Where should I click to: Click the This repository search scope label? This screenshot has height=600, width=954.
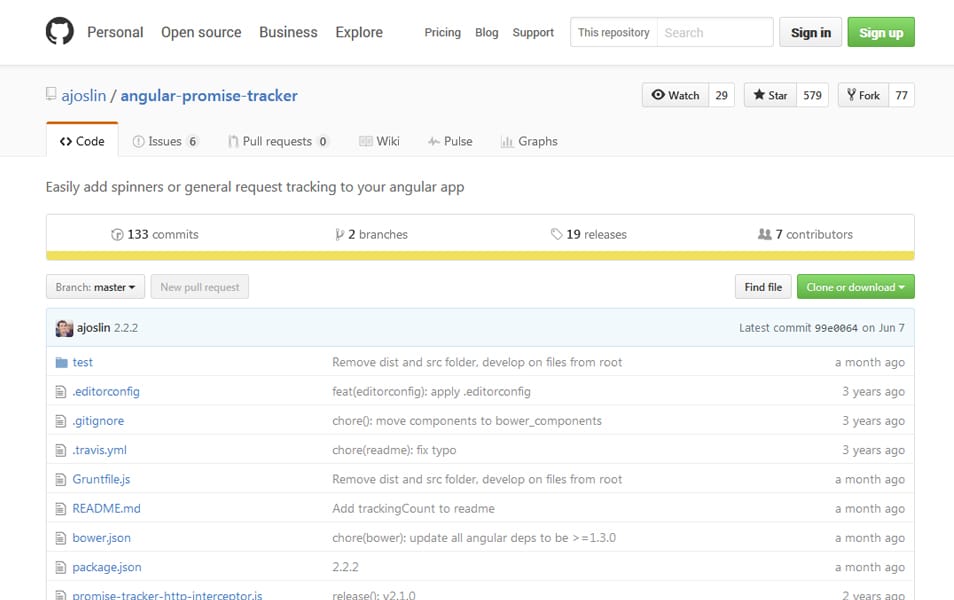[613, 32]
